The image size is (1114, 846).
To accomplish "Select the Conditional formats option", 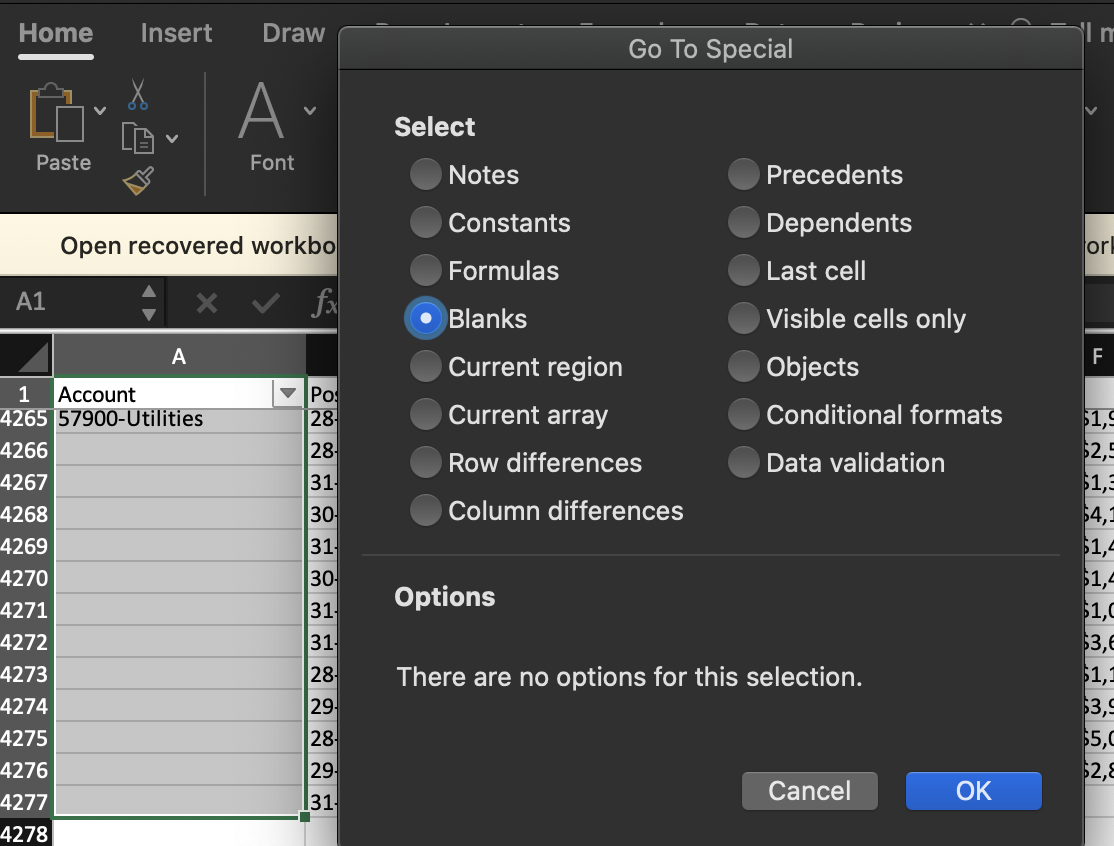I will pos(744,414).
